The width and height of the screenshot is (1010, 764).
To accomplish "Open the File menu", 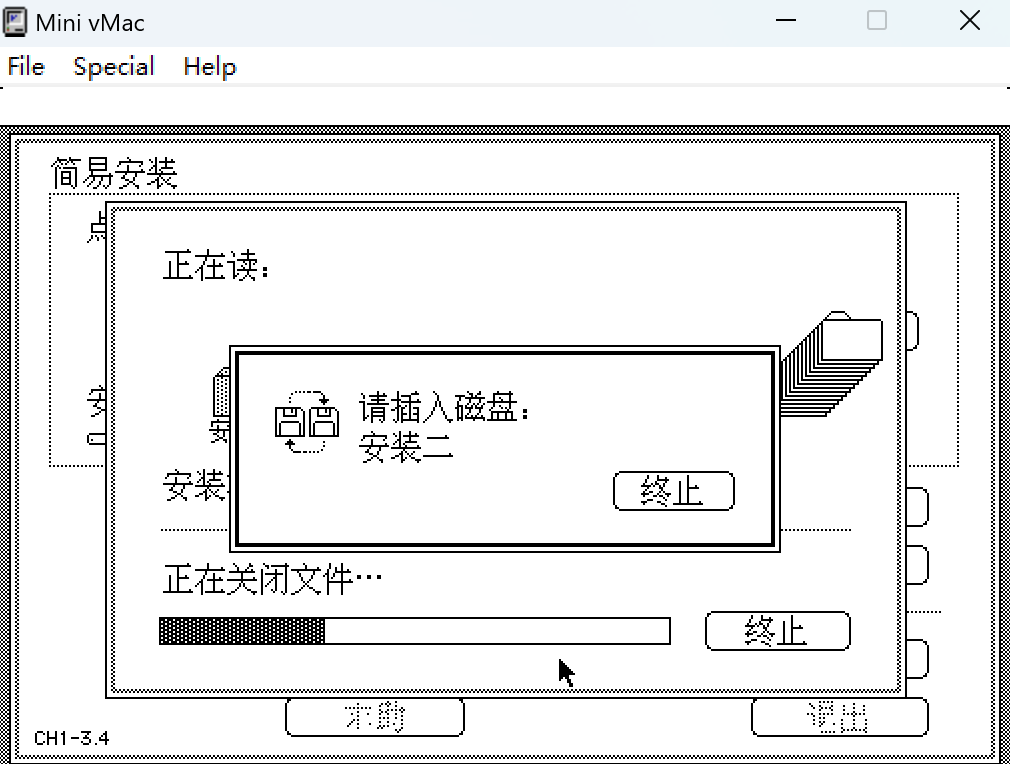I will [26, 67].
